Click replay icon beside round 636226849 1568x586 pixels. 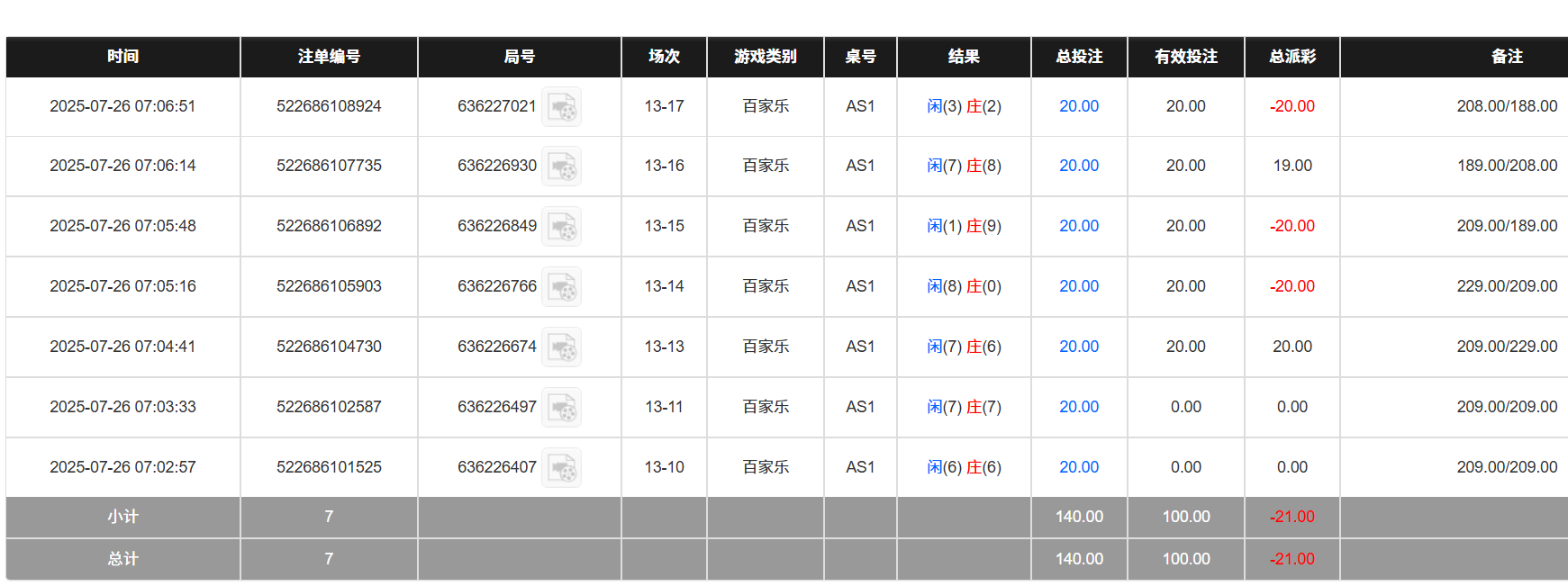click(x=561, y=227)
